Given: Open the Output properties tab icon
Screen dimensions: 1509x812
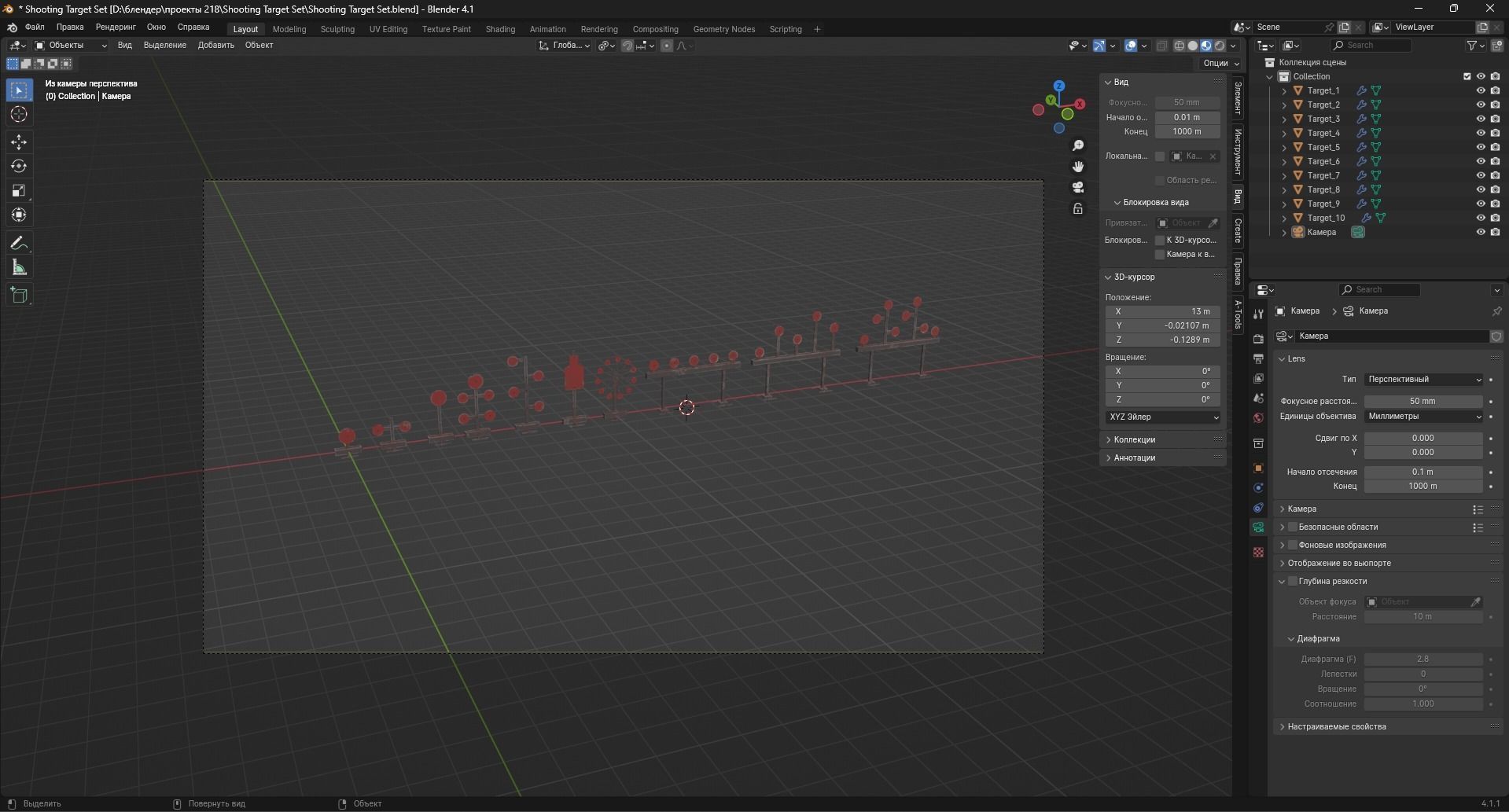Looking at the screenshot, I should (x=1258, y=358).
